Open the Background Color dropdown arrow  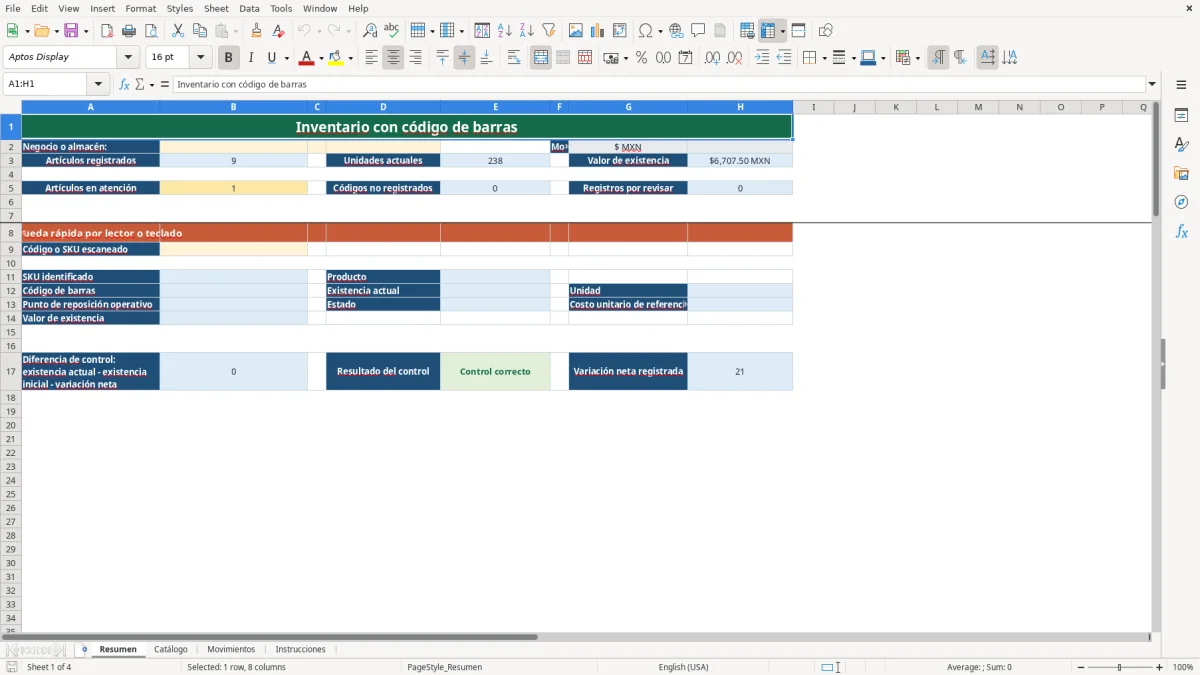click(x=350, y=58)
